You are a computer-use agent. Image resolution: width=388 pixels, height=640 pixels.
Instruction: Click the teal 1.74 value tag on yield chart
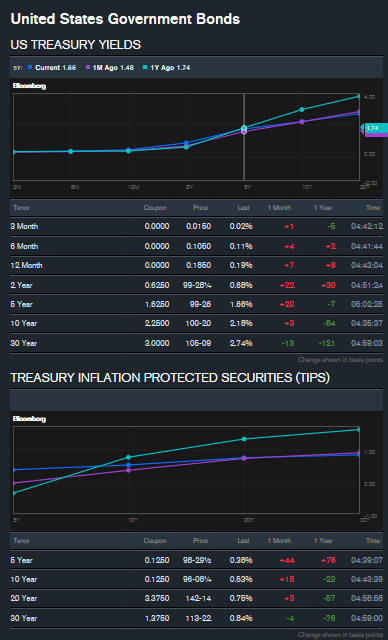pos(374,128)
